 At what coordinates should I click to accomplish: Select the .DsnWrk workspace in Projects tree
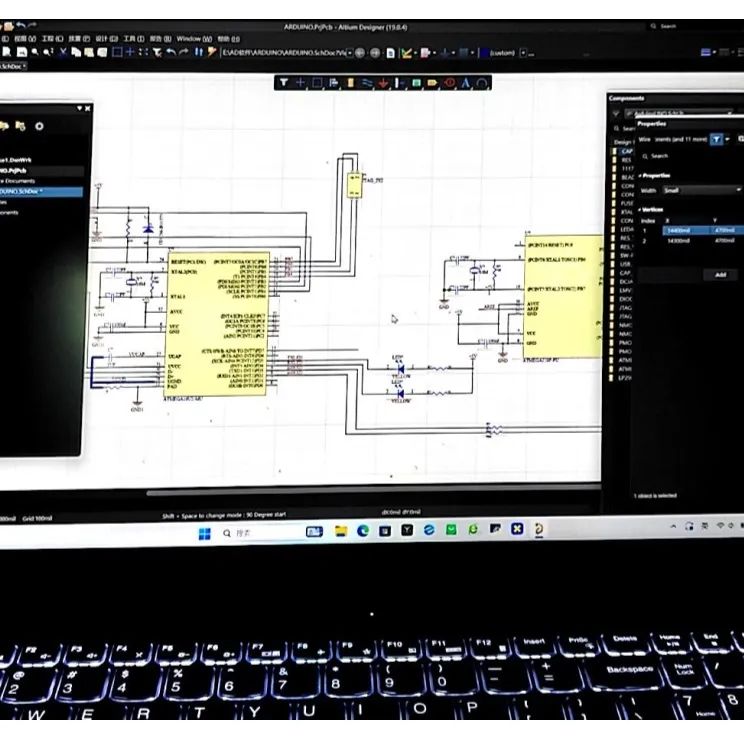[16, 160]
